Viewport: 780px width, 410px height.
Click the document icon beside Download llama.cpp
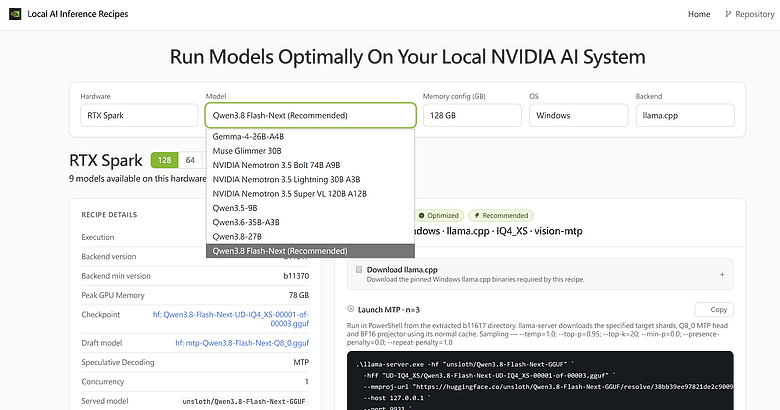click(359, 270)
